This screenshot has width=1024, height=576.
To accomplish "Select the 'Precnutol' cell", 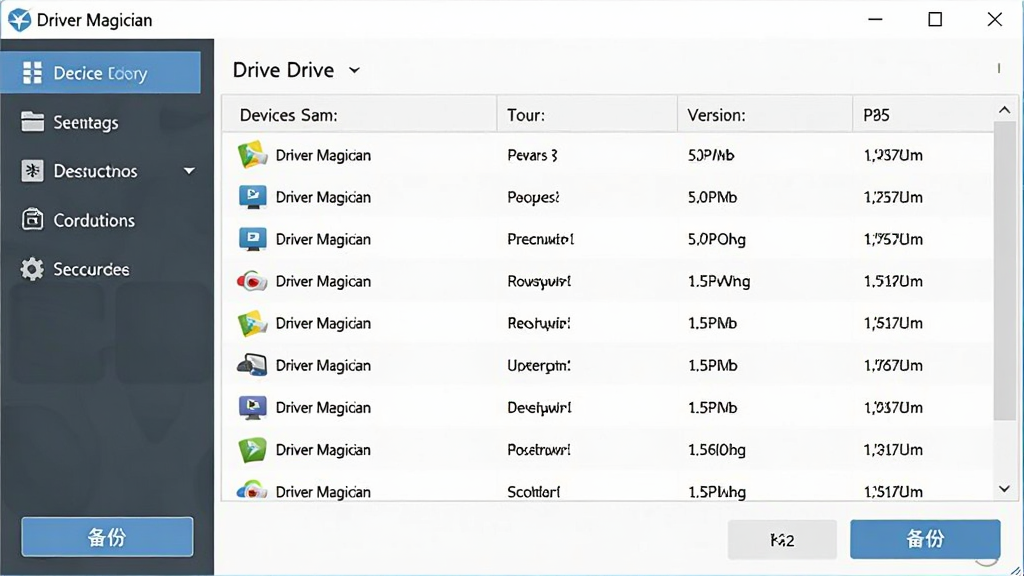I will click(x=541, y=240).
